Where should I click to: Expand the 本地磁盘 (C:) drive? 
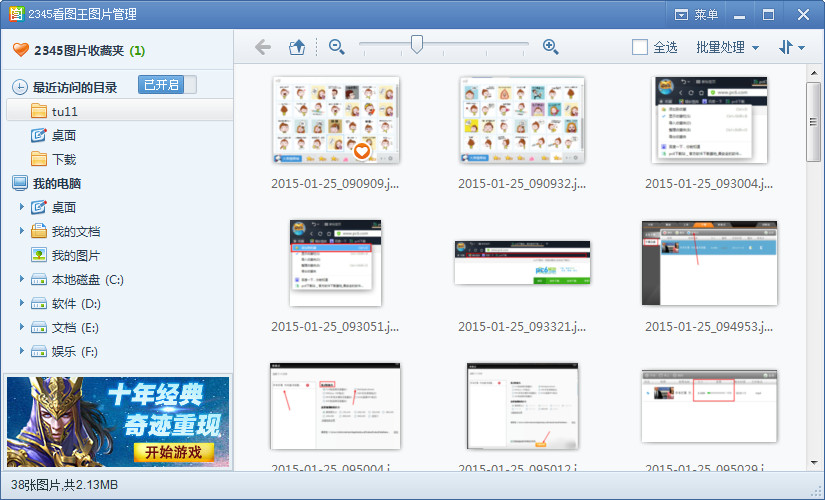[x=22, y=279]
